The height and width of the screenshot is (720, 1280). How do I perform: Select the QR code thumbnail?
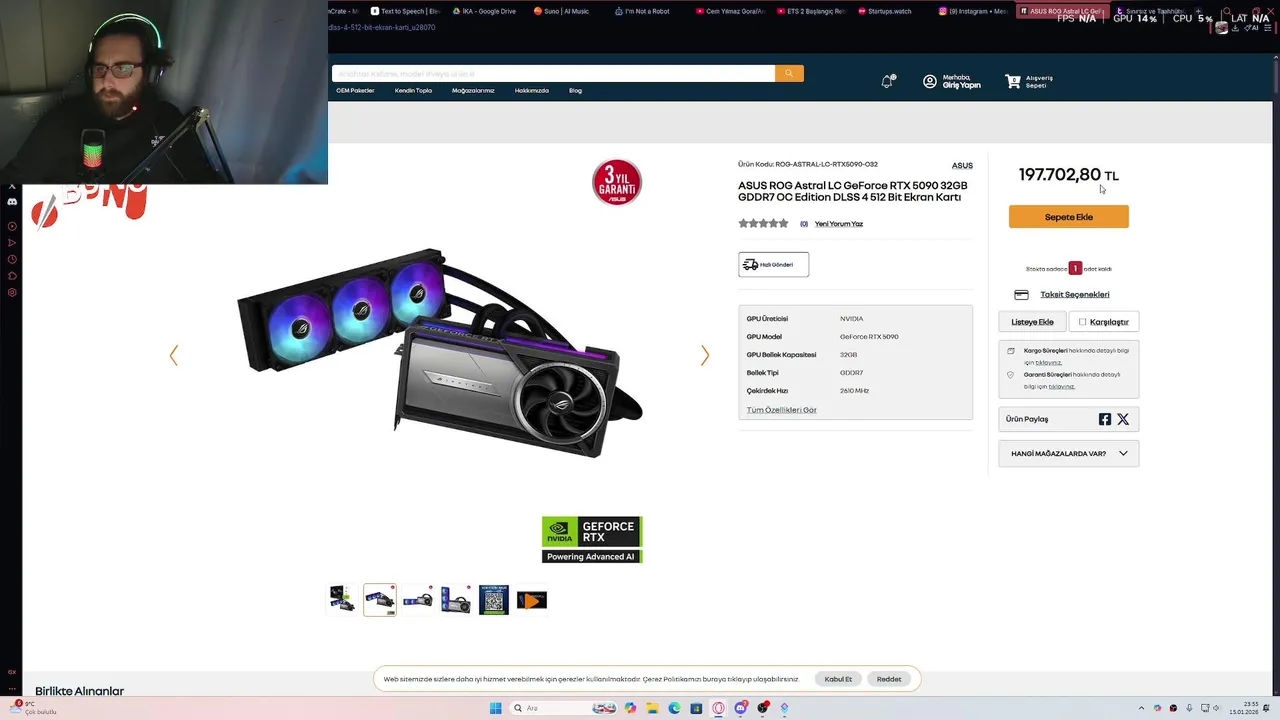click(494, 600)
